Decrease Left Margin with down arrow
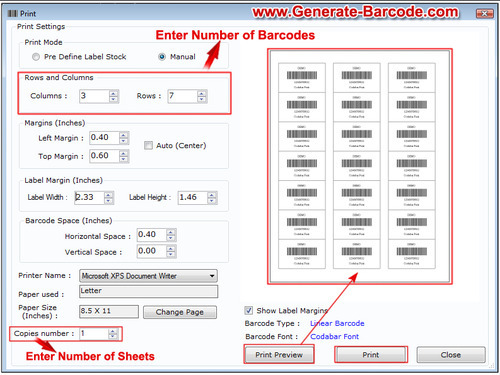The image size is (500, 375). pos(124,141)
